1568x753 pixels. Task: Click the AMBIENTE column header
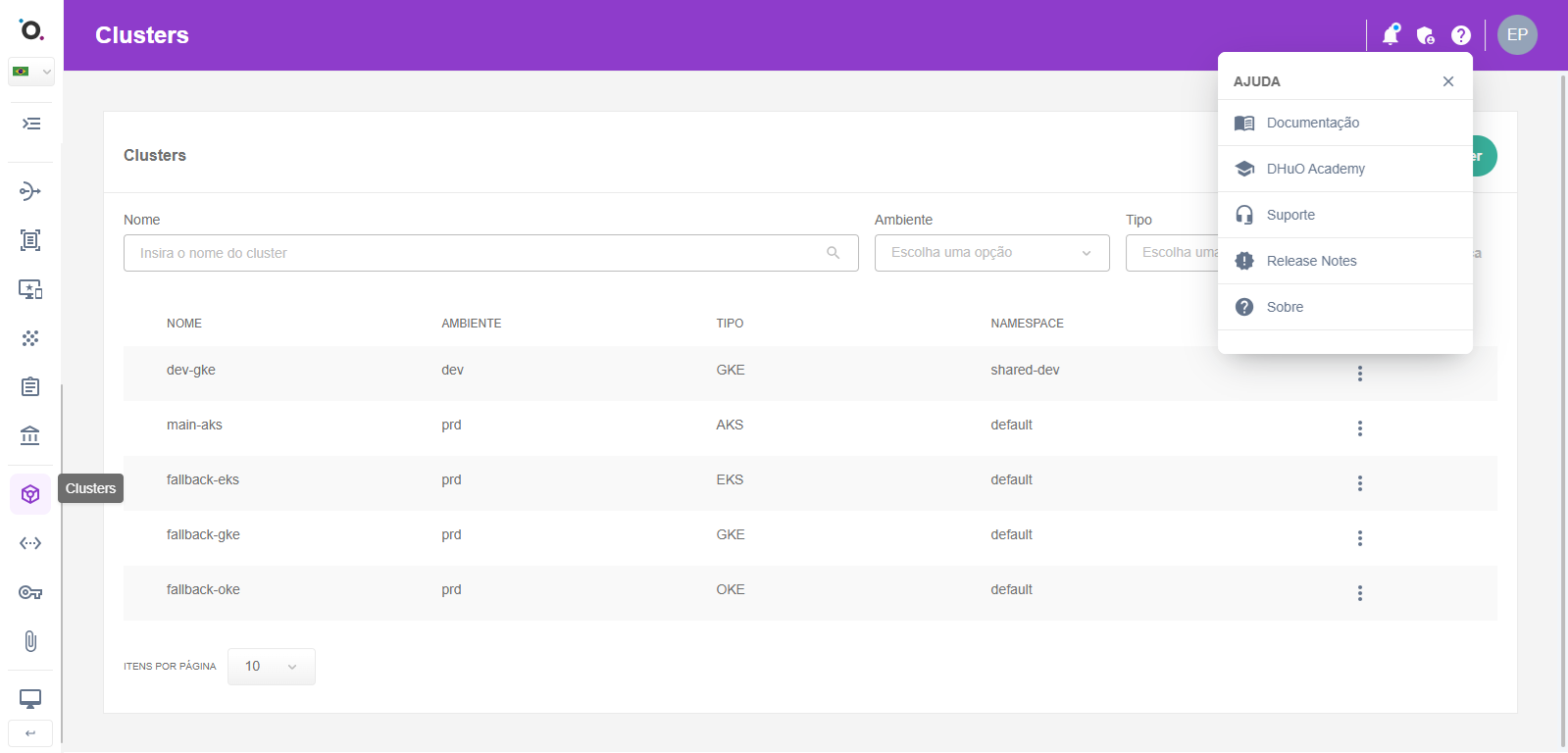coord(472,324)
